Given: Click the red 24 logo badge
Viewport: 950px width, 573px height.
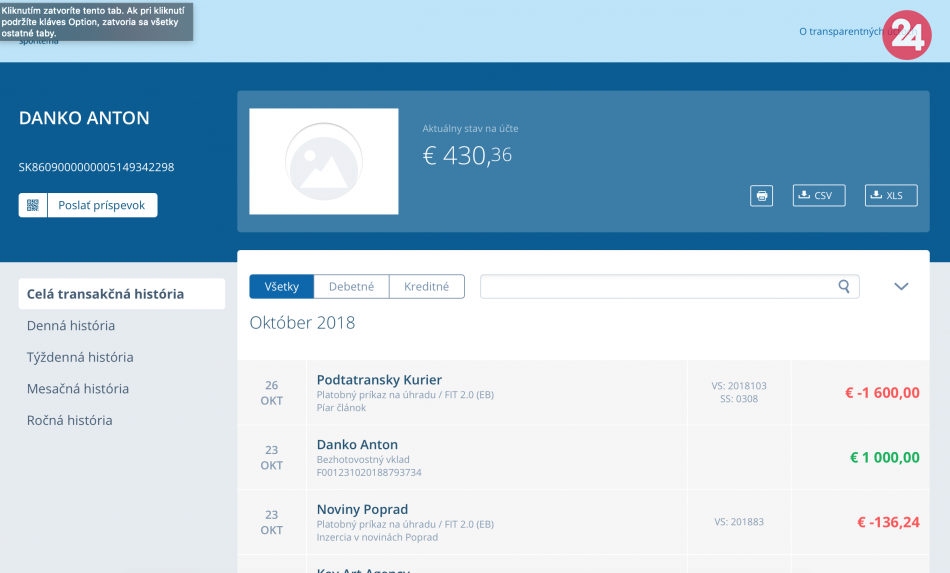Looking at the screenshot, I should [x=907, y=35].
